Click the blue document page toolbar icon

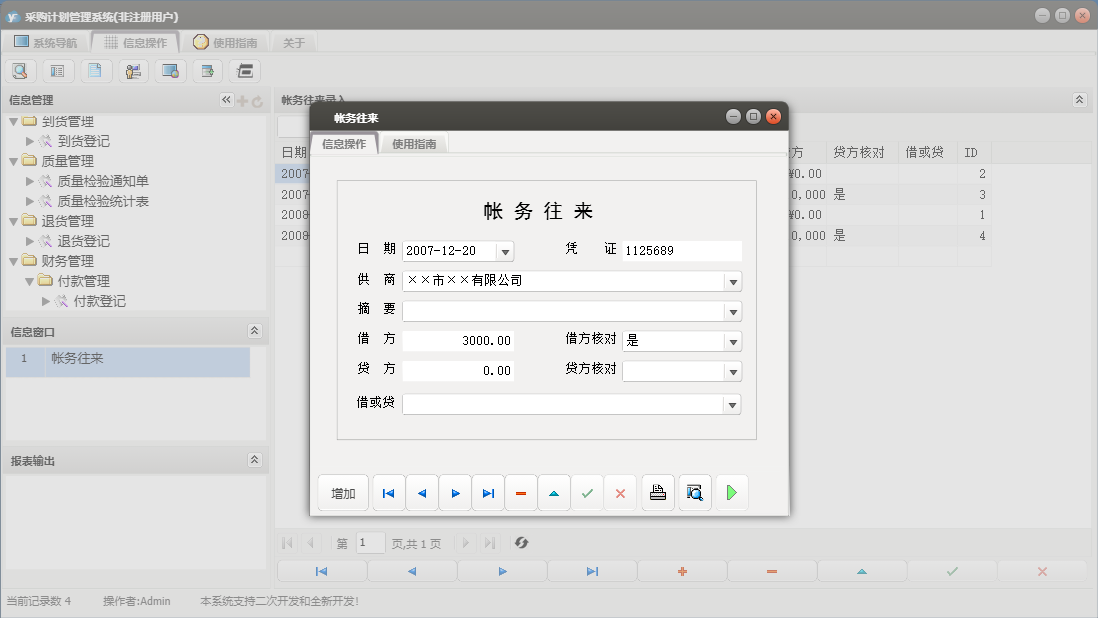95,71
